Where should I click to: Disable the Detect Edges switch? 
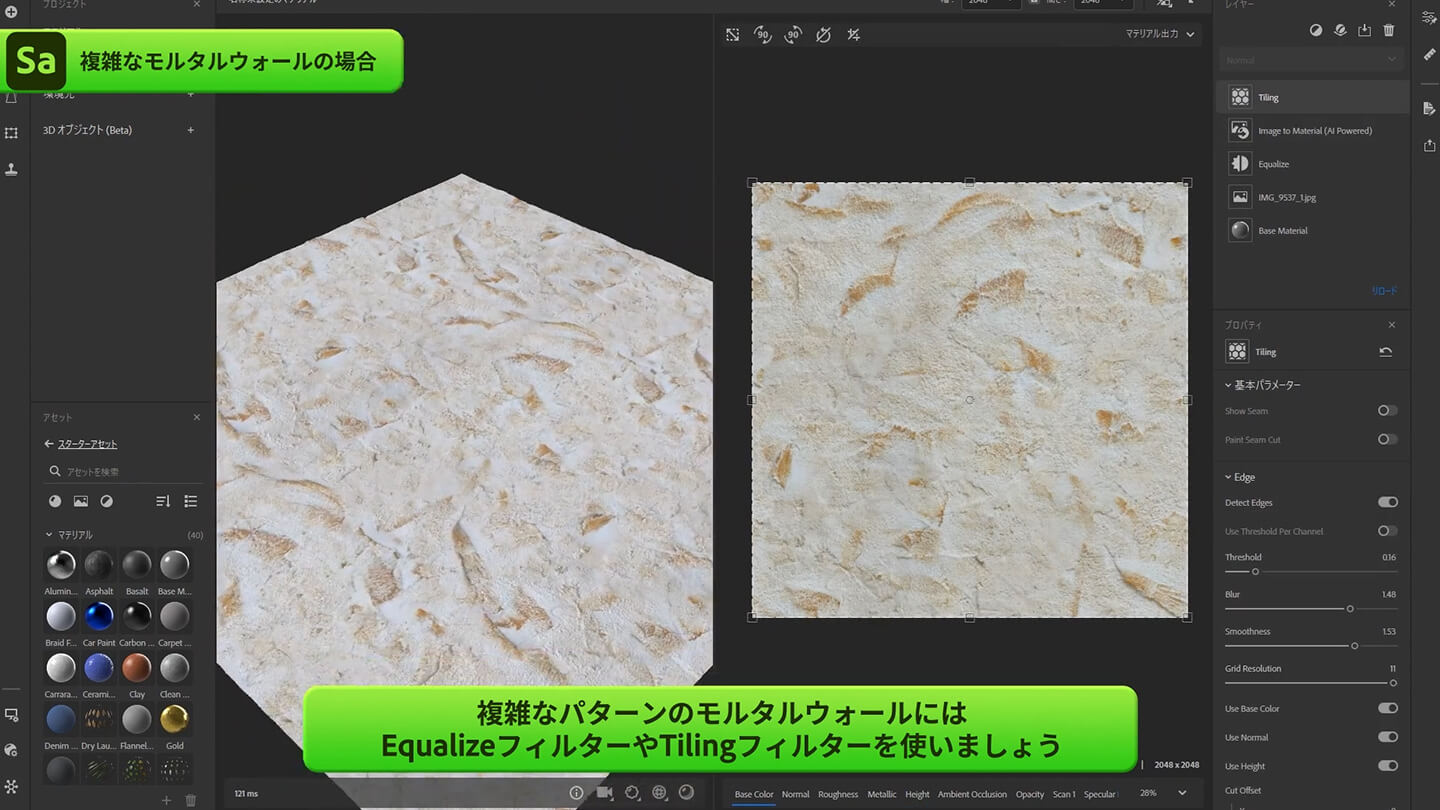[x=1387, y=502]
